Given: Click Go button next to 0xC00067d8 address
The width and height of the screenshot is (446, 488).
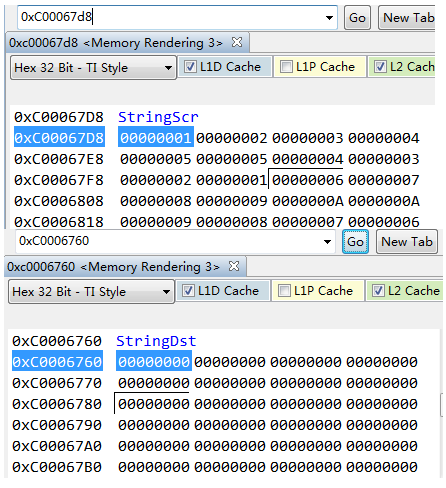Looking at the screenshot, I should (357, 18).
